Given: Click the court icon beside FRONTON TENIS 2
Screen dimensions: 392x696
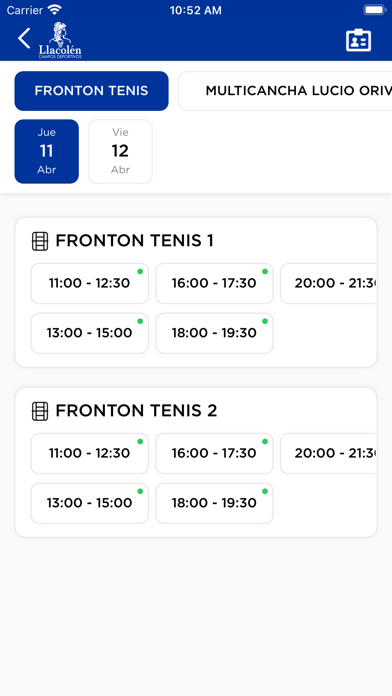Looking at the screenshot, I should pos(40,411).
